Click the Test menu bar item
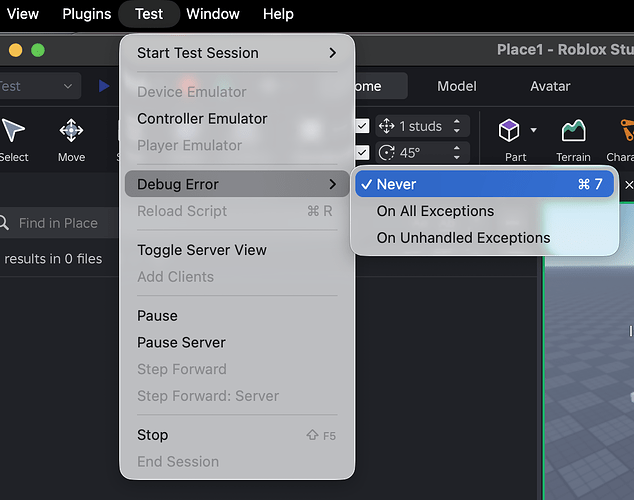This screenshot has width=634, height=500. pos(149,14)
